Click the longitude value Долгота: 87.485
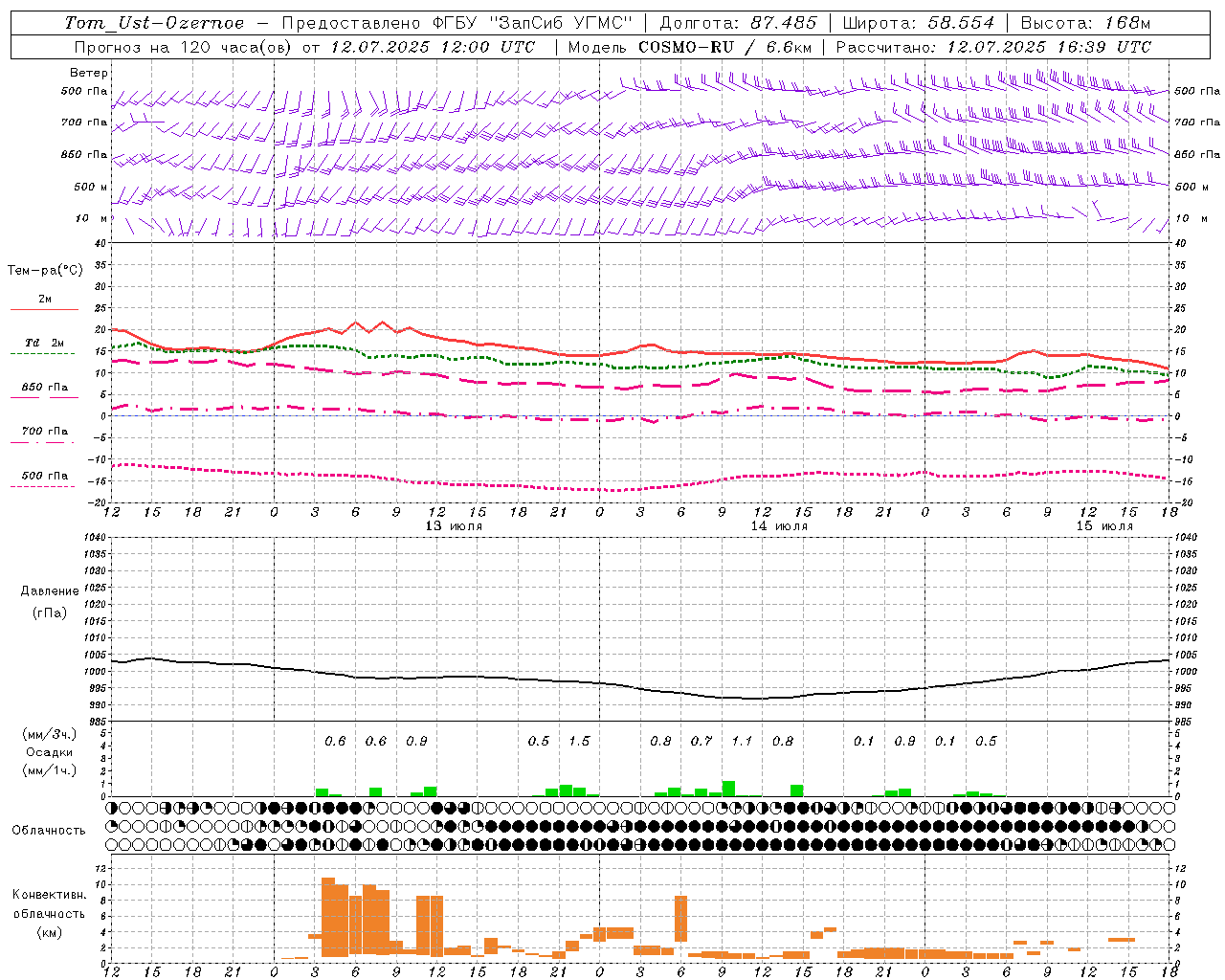Screen dimensions: 1225x980 coord(739,23)
